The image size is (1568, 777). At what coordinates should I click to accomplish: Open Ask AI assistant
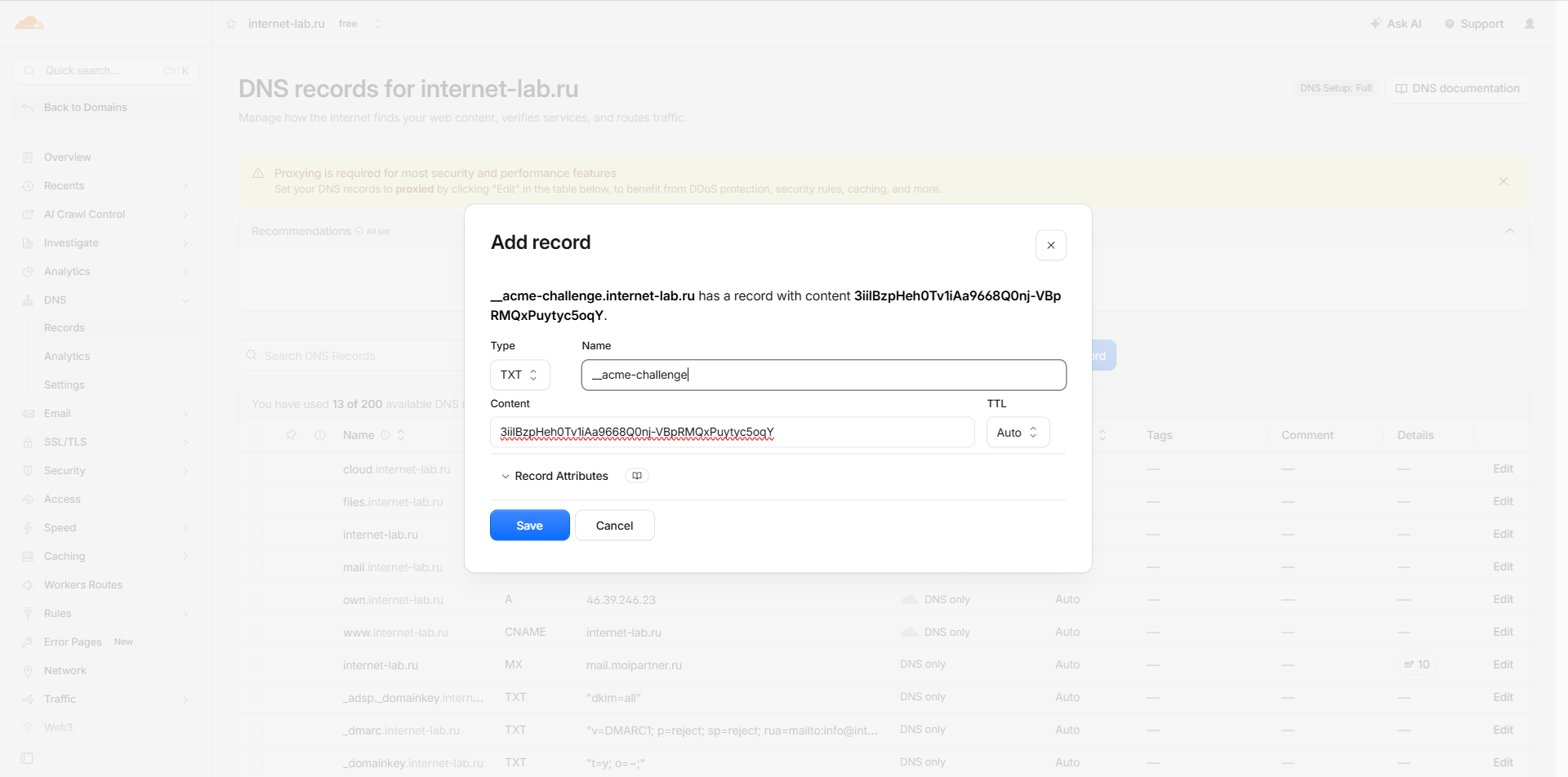coord(1396,24)
